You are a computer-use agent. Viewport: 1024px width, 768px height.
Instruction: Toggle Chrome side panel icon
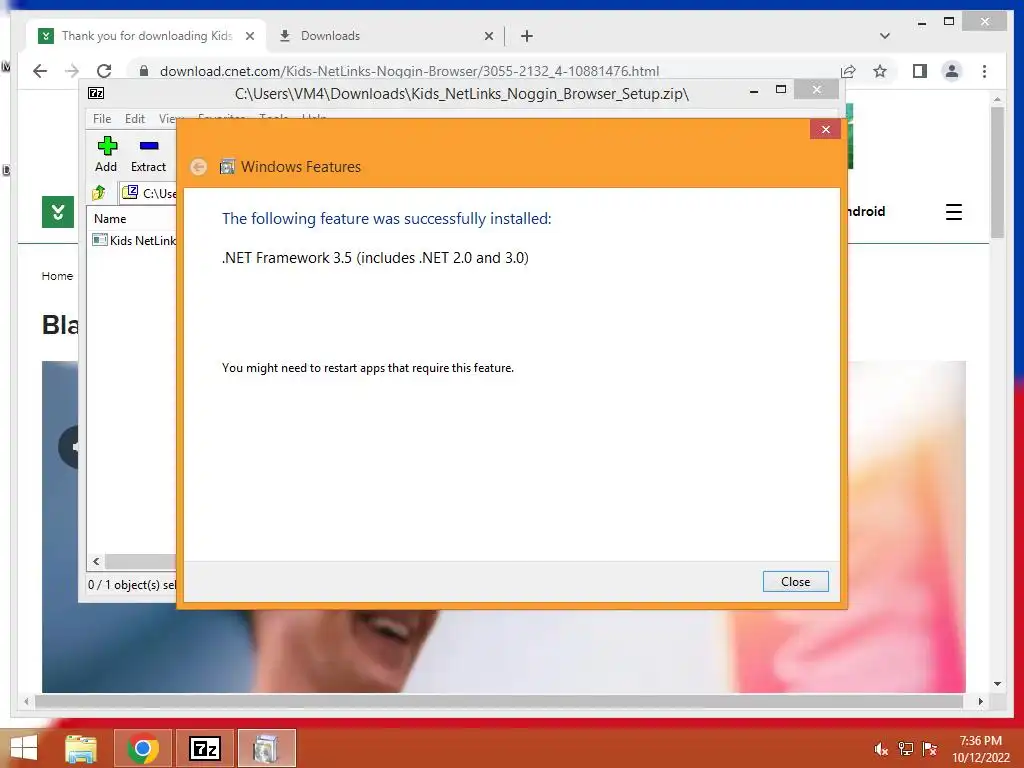click(x=920, y=71)
